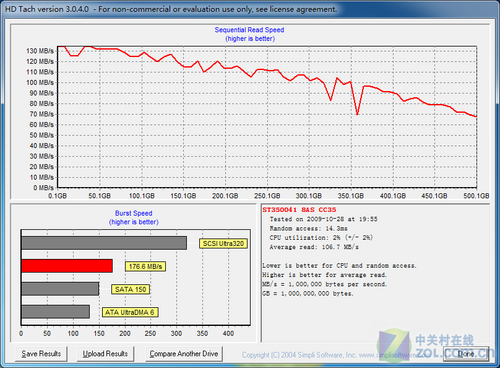Click 'Lower is better for CPU' note

[x=339, y=266]
